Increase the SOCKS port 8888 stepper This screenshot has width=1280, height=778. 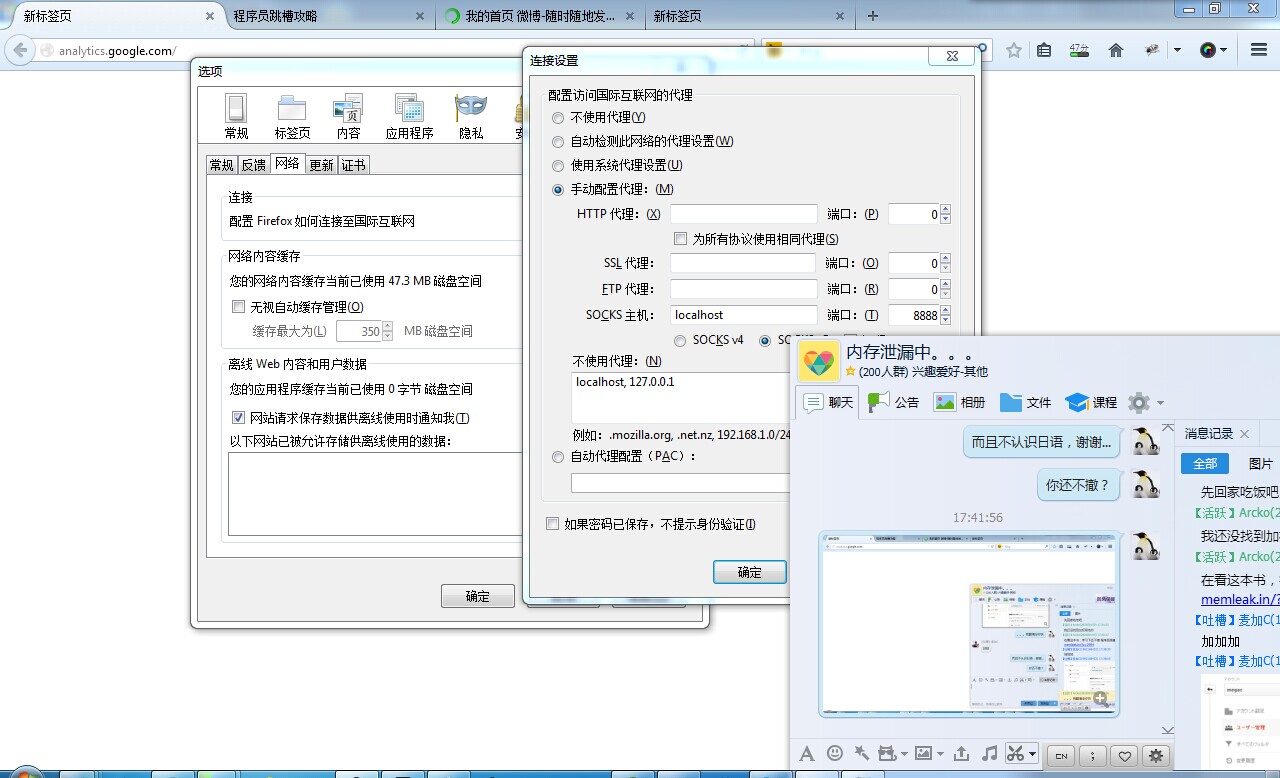(x=945, y=310)
